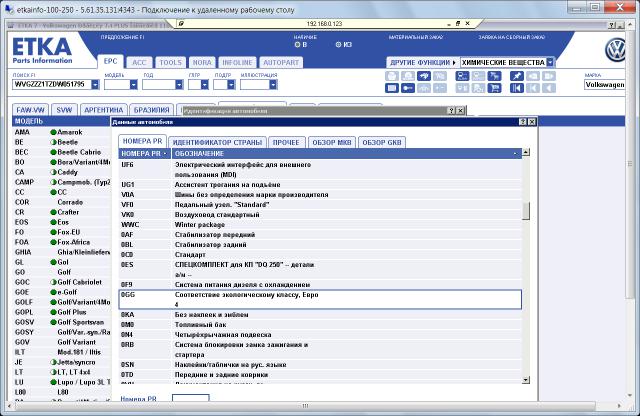Switch to the EPC tab
Viewport: 640px width, 416px height.
[x=110, y=61]
